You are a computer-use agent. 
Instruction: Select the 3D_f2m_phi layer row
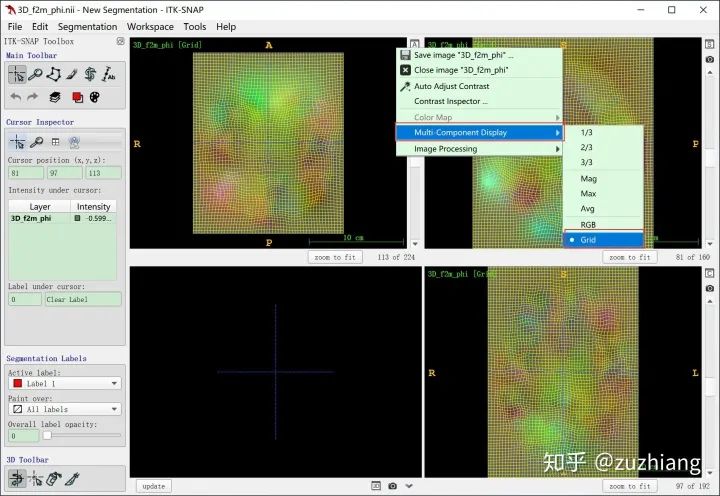[x=62, y=219]
